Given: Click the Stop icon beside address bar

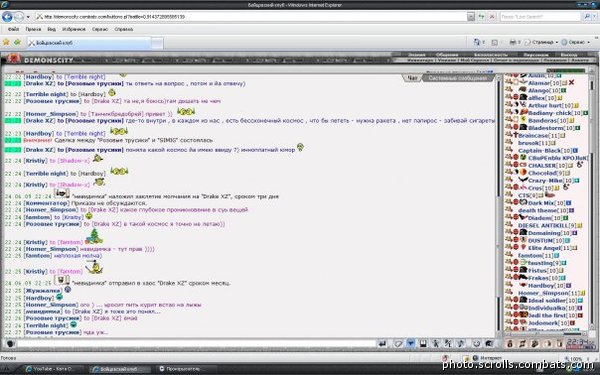Looking at the screenshot, I should (x=492, y=16).
